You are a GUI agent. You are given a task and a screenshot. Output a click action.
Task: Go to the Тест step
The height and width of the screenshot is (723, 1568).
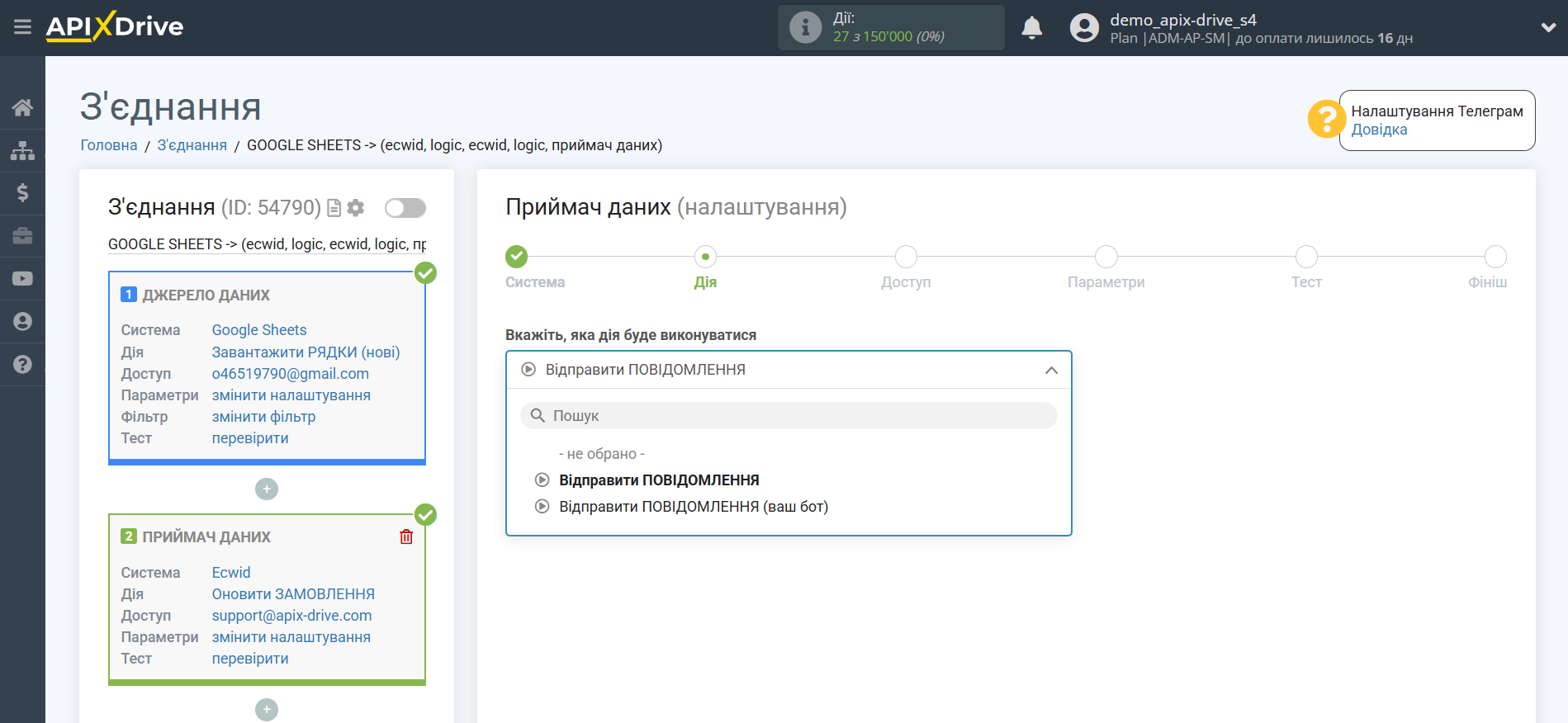1306,257
